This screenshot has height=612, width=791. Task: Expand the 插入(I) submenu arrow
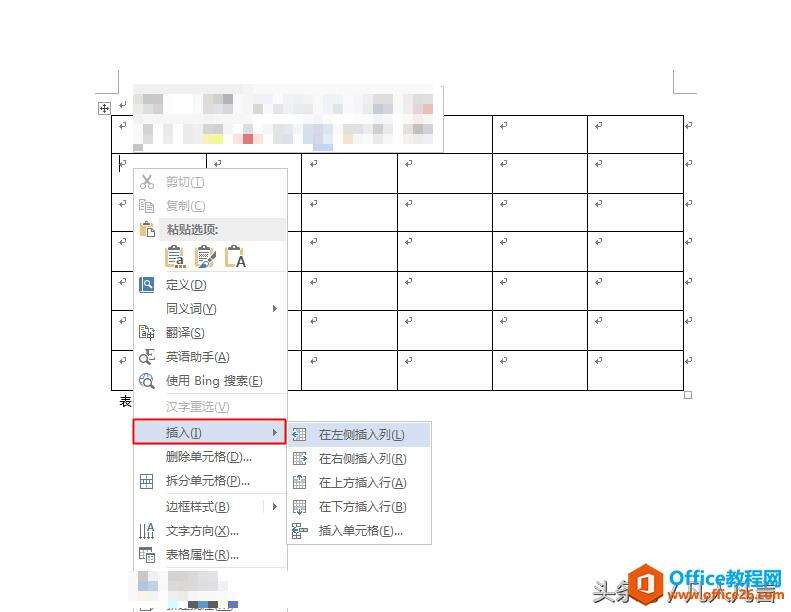click(274, 432)
